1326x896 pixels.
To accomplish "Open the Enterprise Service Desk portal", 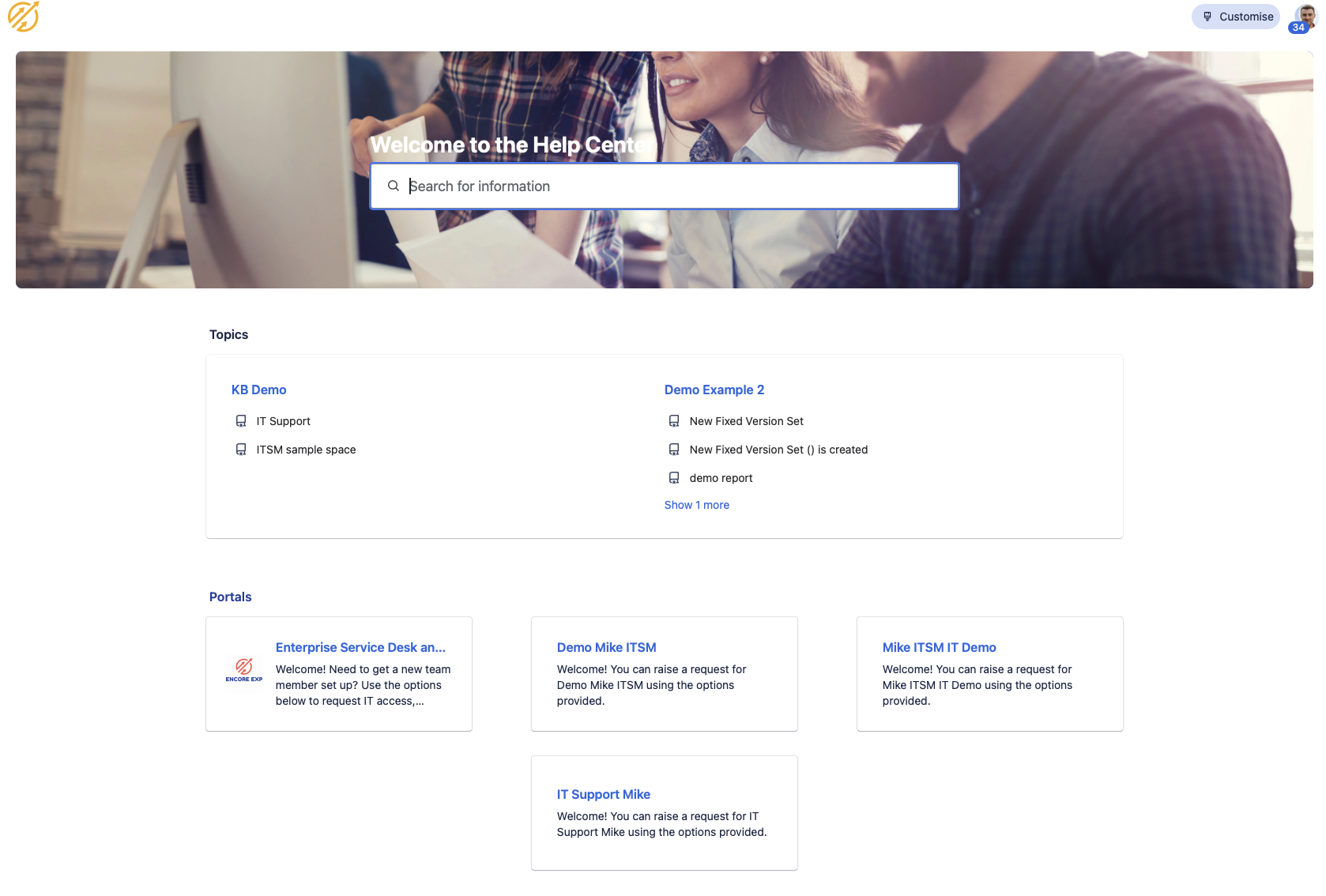I will coord(360,647).
